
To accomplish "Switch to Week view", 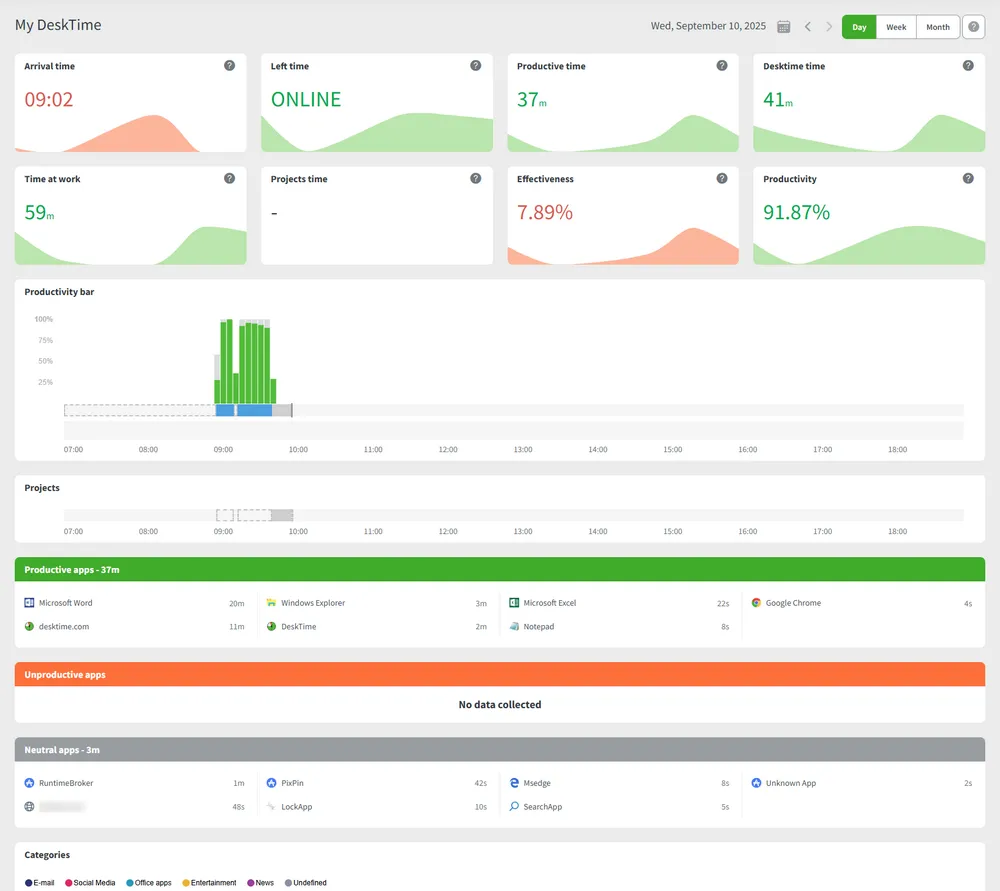I will (x=896, y=27).
